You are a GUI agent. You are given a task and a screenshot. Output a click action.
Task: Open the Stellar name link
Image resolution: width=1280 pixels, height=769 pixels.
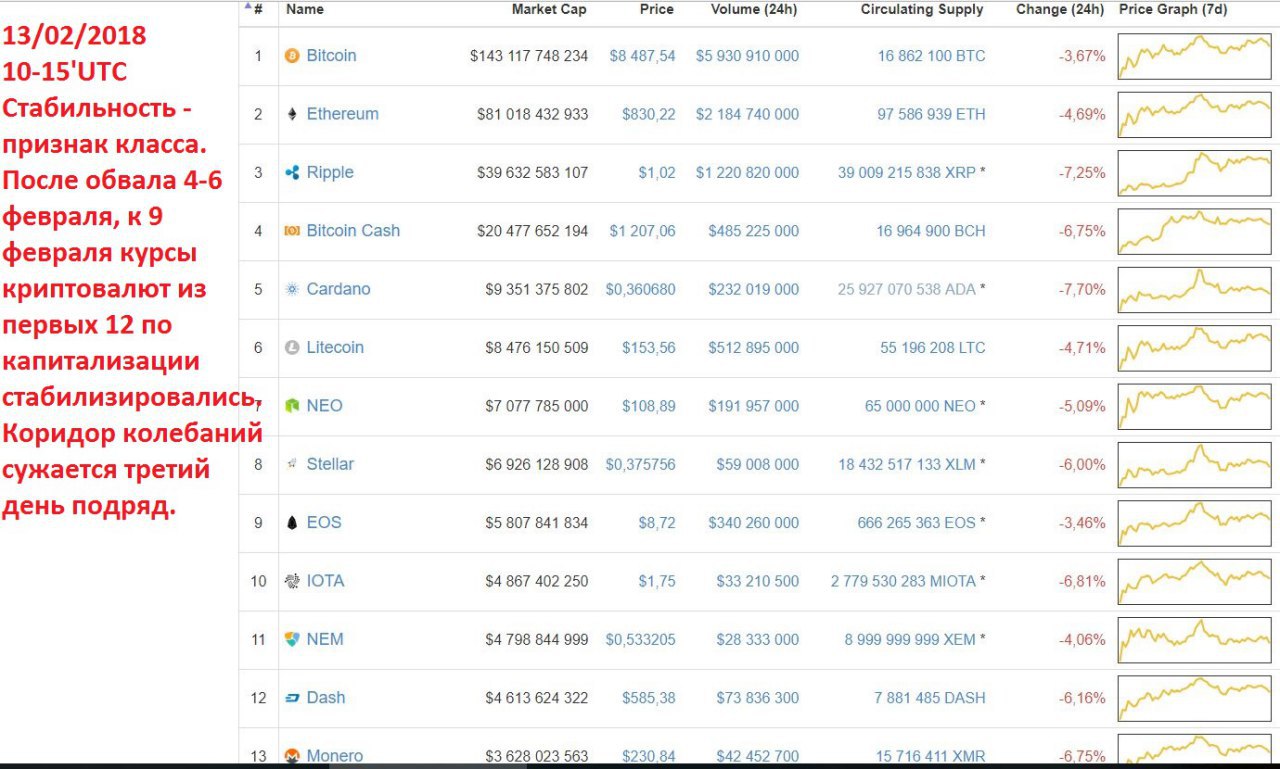tap(330, 464)
